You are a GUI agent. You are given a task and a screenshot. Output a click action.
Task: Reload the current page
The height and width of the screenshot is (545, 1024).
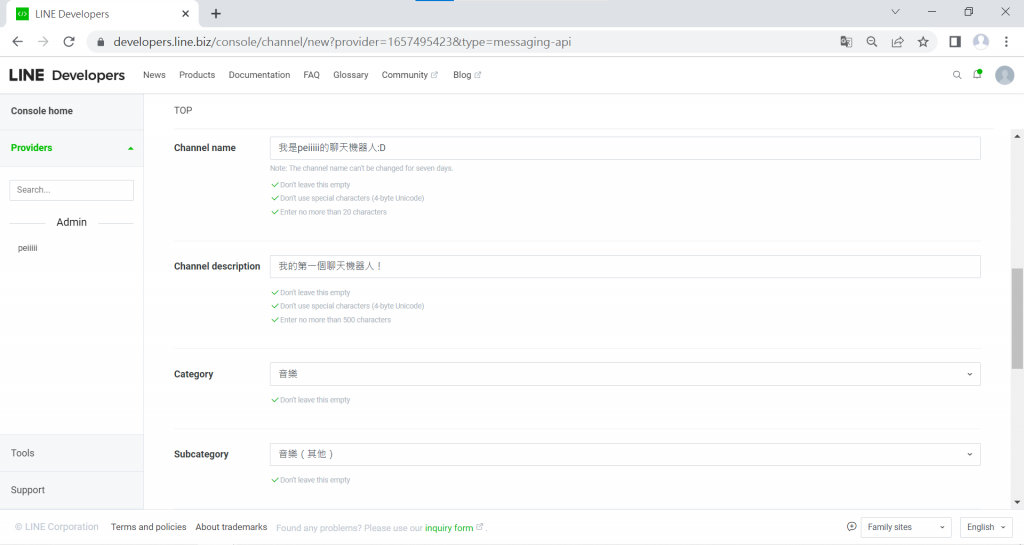tap(69, 42)
